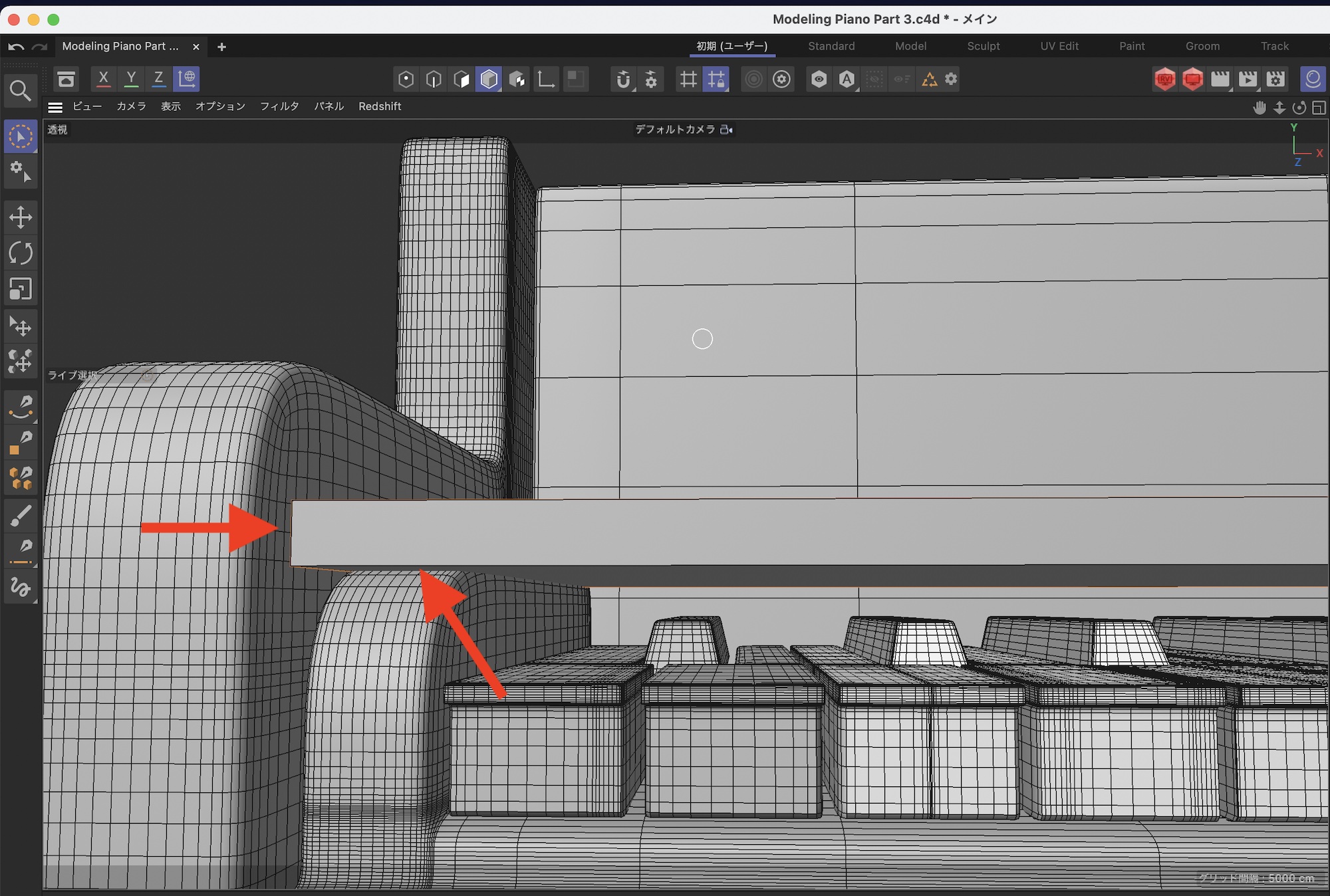Click the Redshift RenderView icon

click(1165, 80)
